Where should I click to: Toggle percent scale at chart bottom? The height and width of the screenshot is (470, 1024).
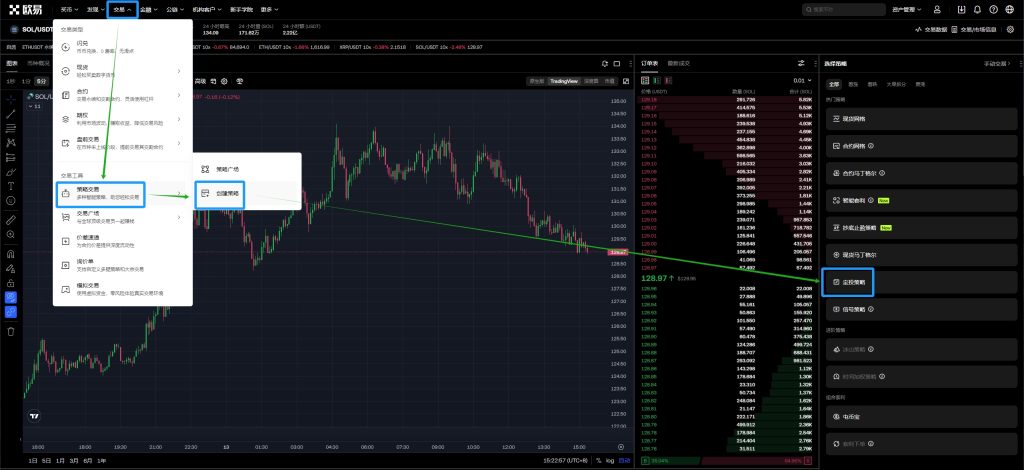pyautogui.click(x=598, y=461)
